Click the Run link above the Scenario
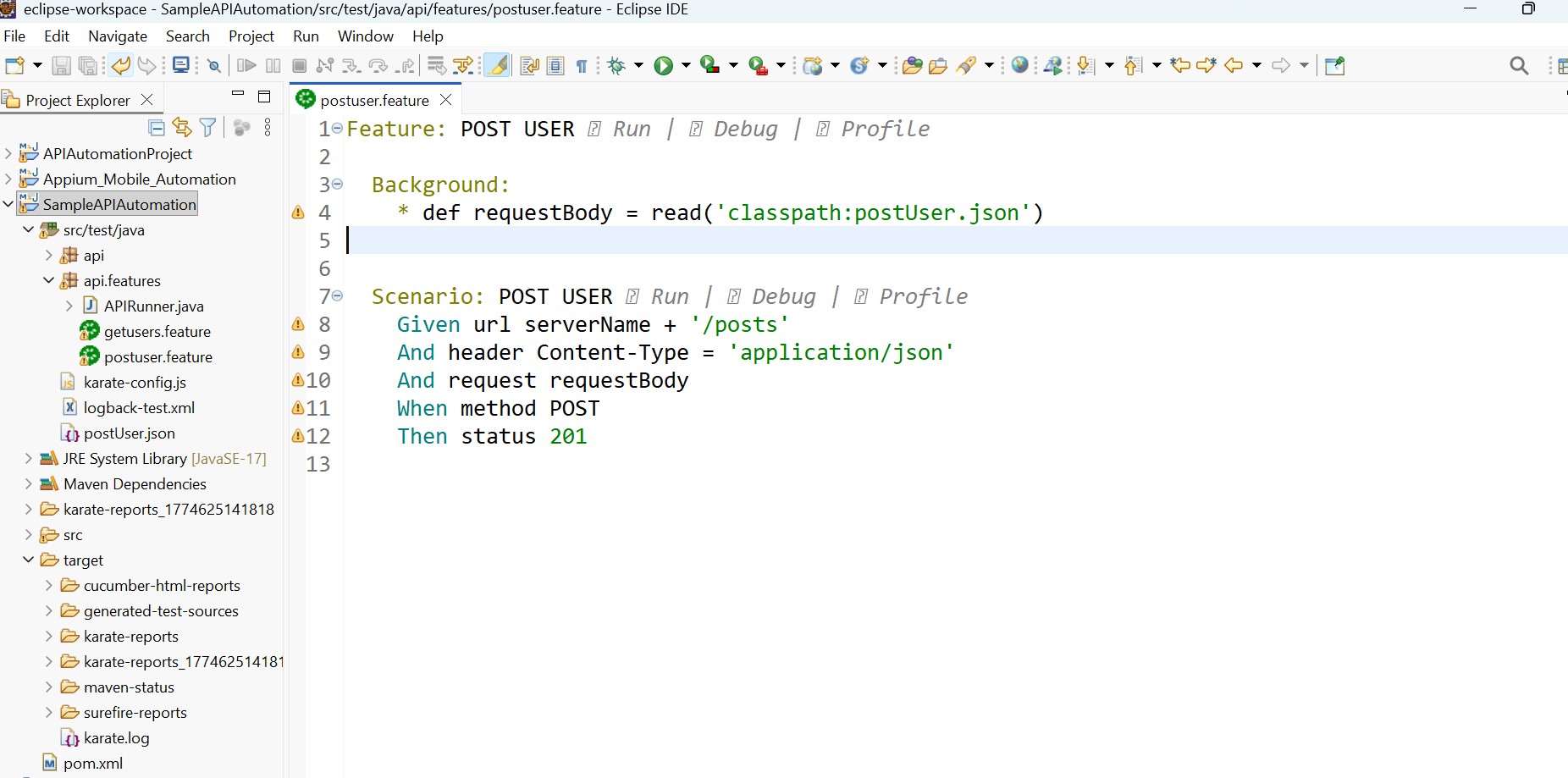Image resolution: width=1568 pixels, height=778 pixels. point(670,296)
